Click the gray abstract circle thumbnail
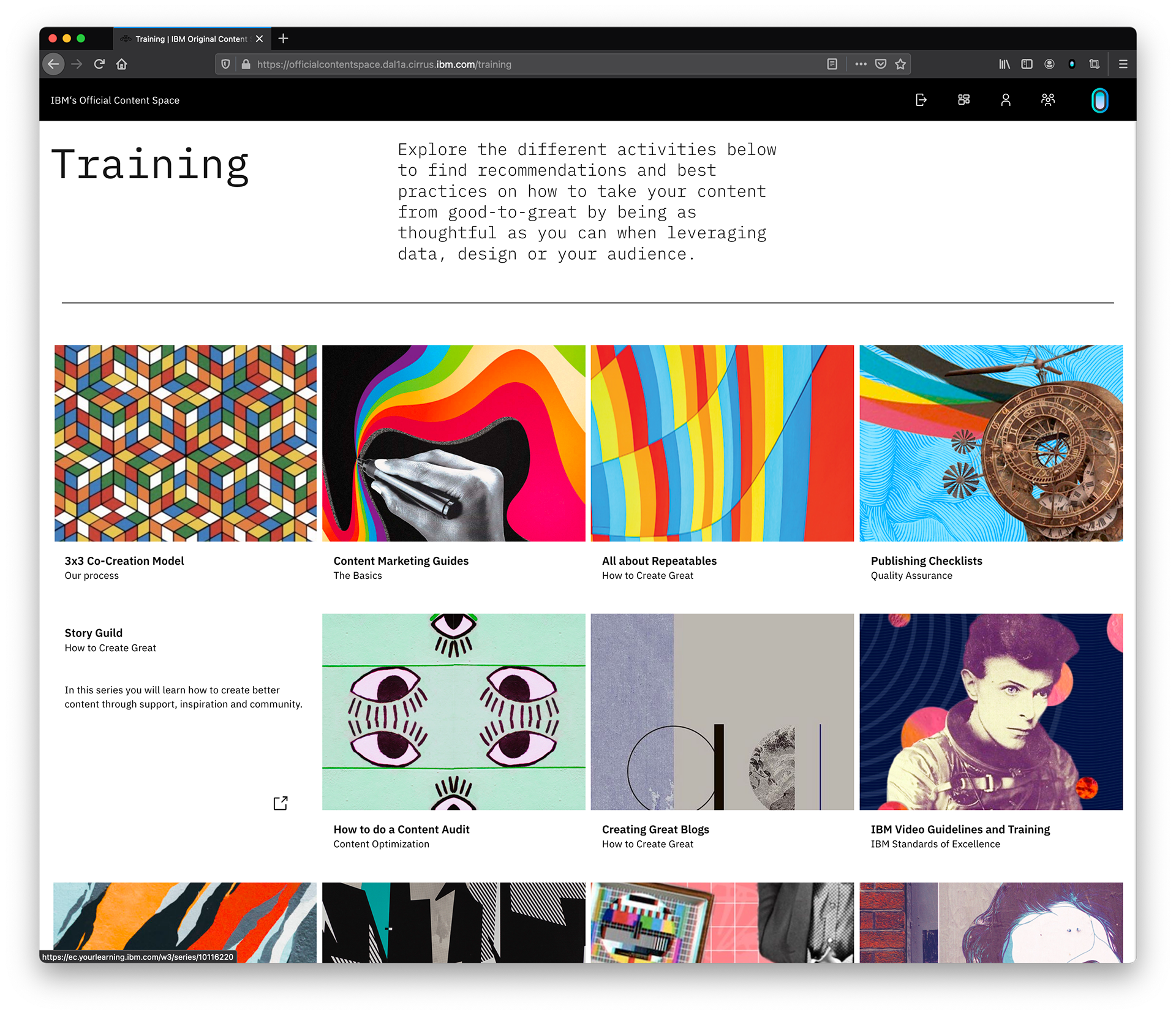The width and height of the screenshot is (1176, 1015). pos(722,712)
